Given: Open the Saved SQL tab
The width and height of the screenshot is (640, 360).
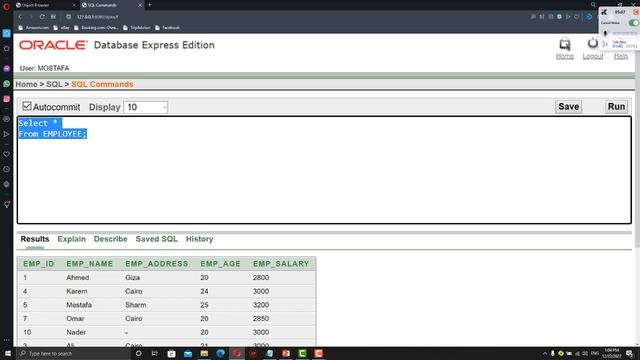Looking at the screenshot, I should pos(156,239).
